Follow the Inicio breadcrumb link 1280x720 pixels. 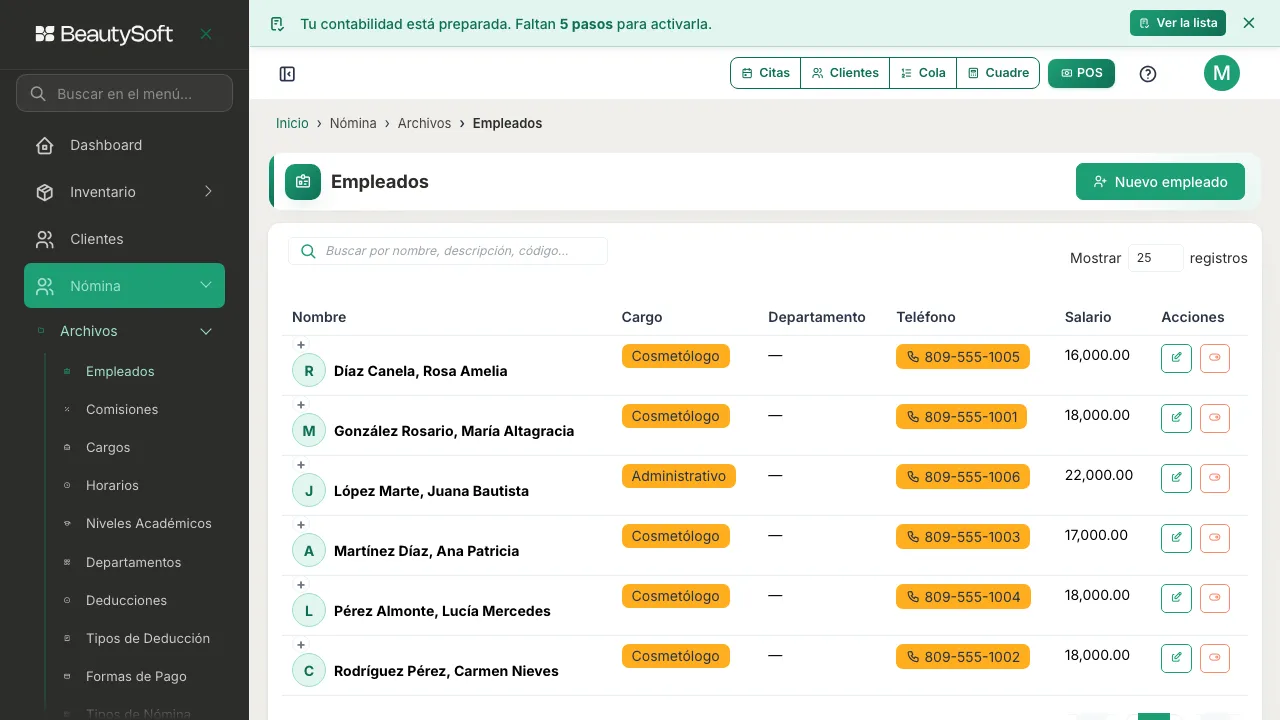tap(292, 123)
